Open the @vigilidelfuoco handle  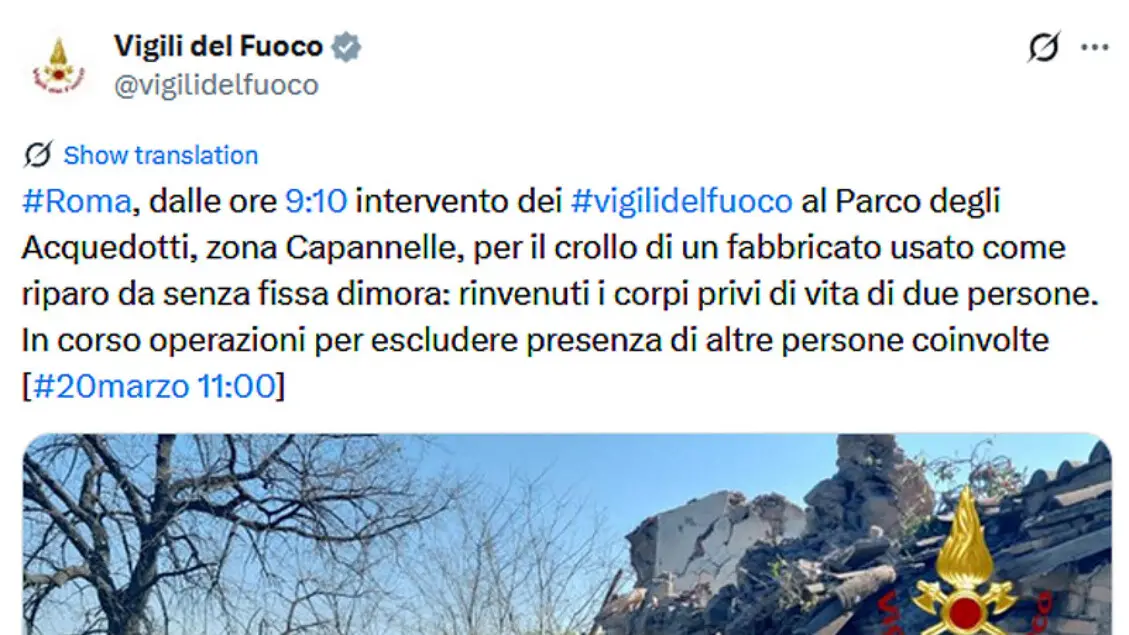(216, 85)
